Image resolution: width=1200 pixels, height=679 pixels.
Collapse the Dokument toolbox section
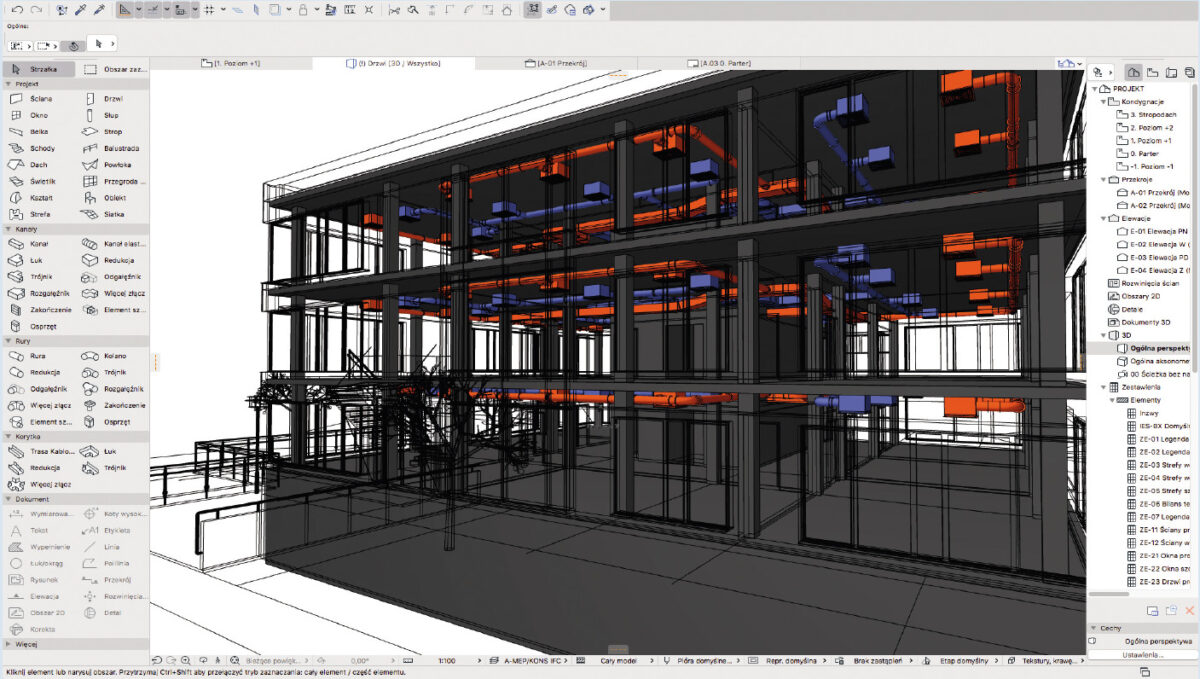coord(8,499)
